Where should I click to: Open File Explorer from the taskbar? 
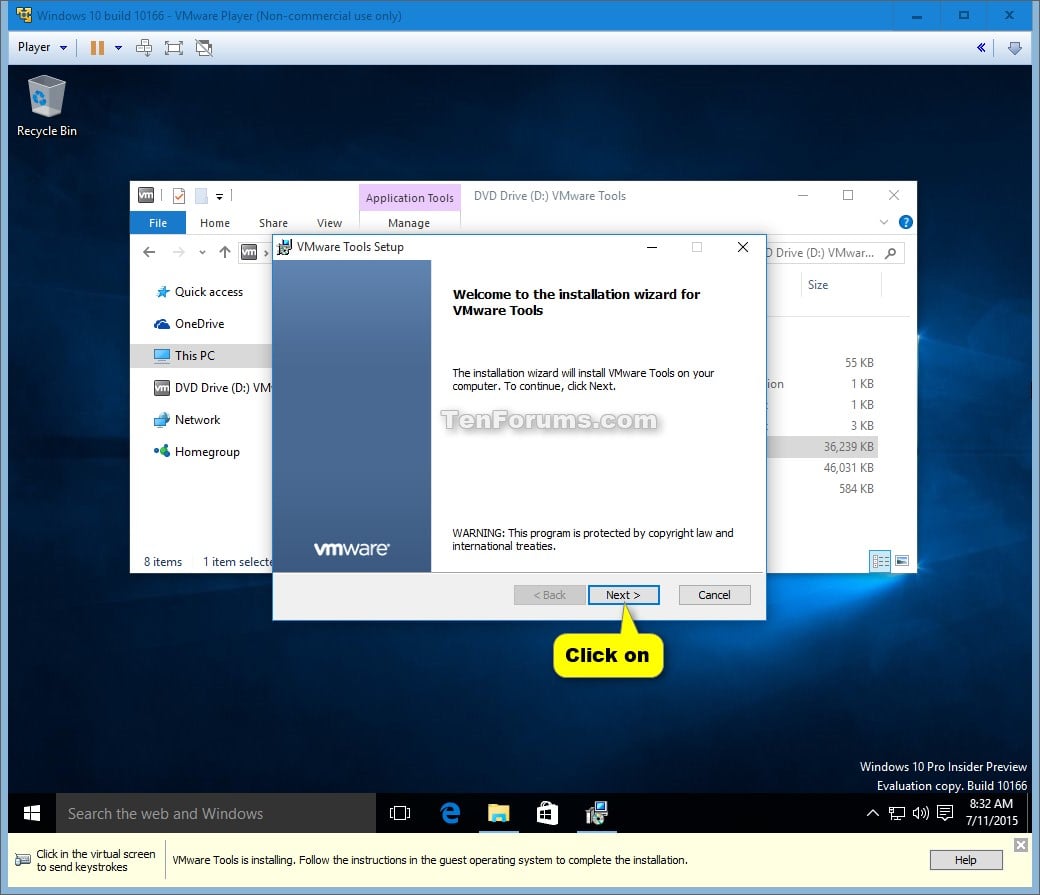pos(498,813)
